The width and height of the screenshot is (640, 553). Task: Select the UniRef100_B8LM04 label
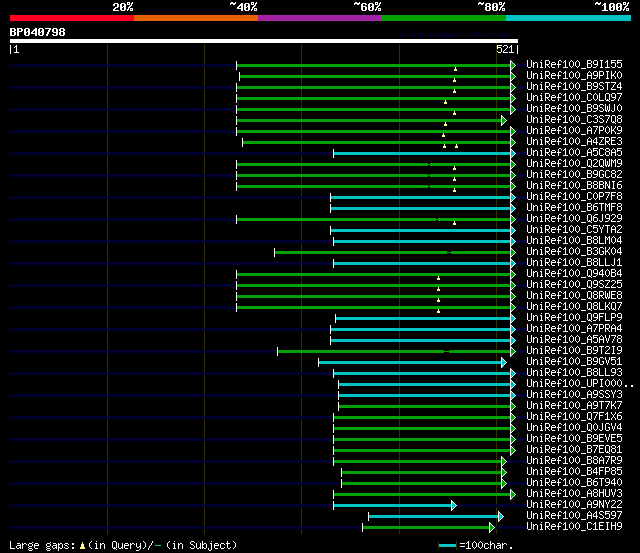click(x=574, y=241)
